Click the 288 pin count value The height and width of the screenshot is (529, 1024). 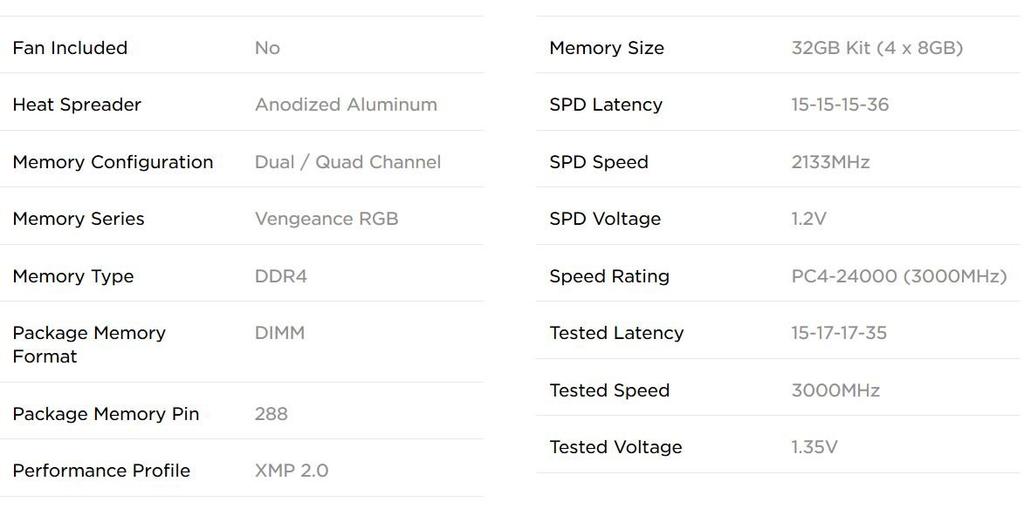[x=271, y=414]
